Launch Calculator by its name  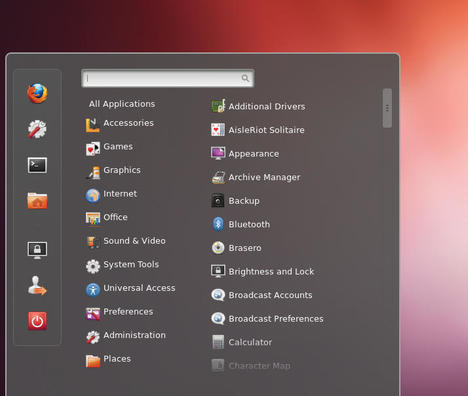tap(250, 342)
